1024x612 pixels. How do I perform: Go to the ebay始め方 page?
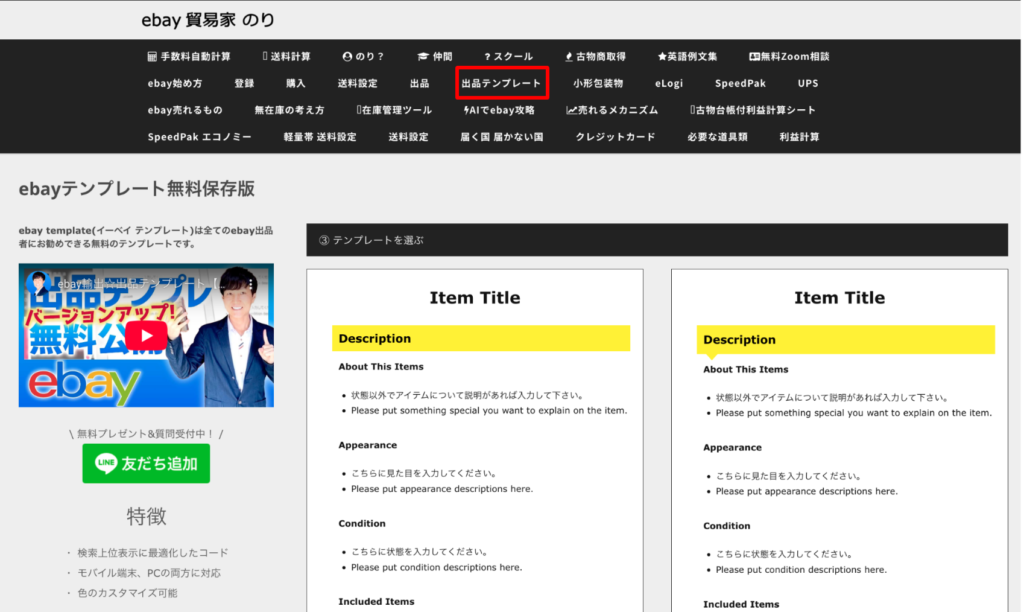(175, 84)
